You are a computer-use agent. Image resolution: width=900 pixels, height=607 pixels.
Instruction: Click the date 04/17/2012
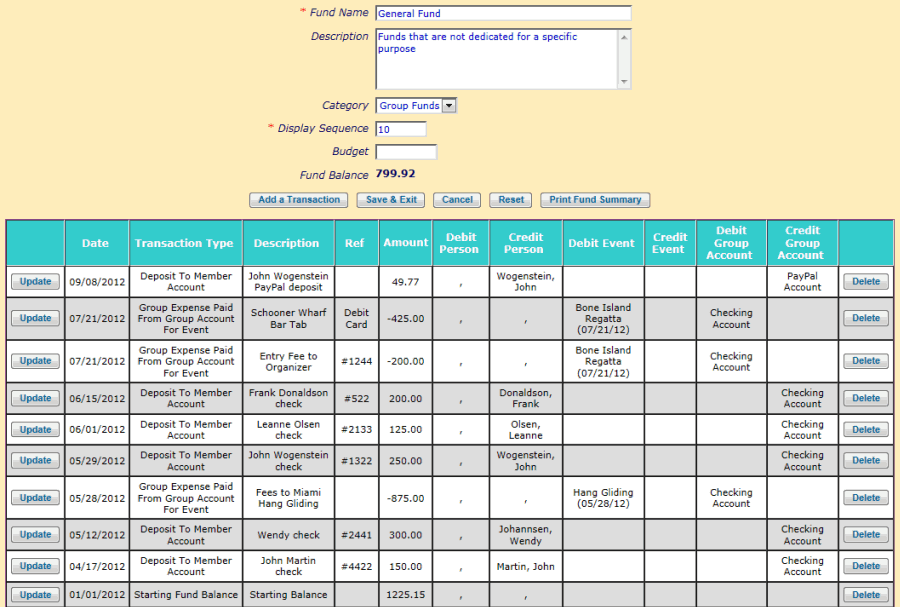coord(97,567)
